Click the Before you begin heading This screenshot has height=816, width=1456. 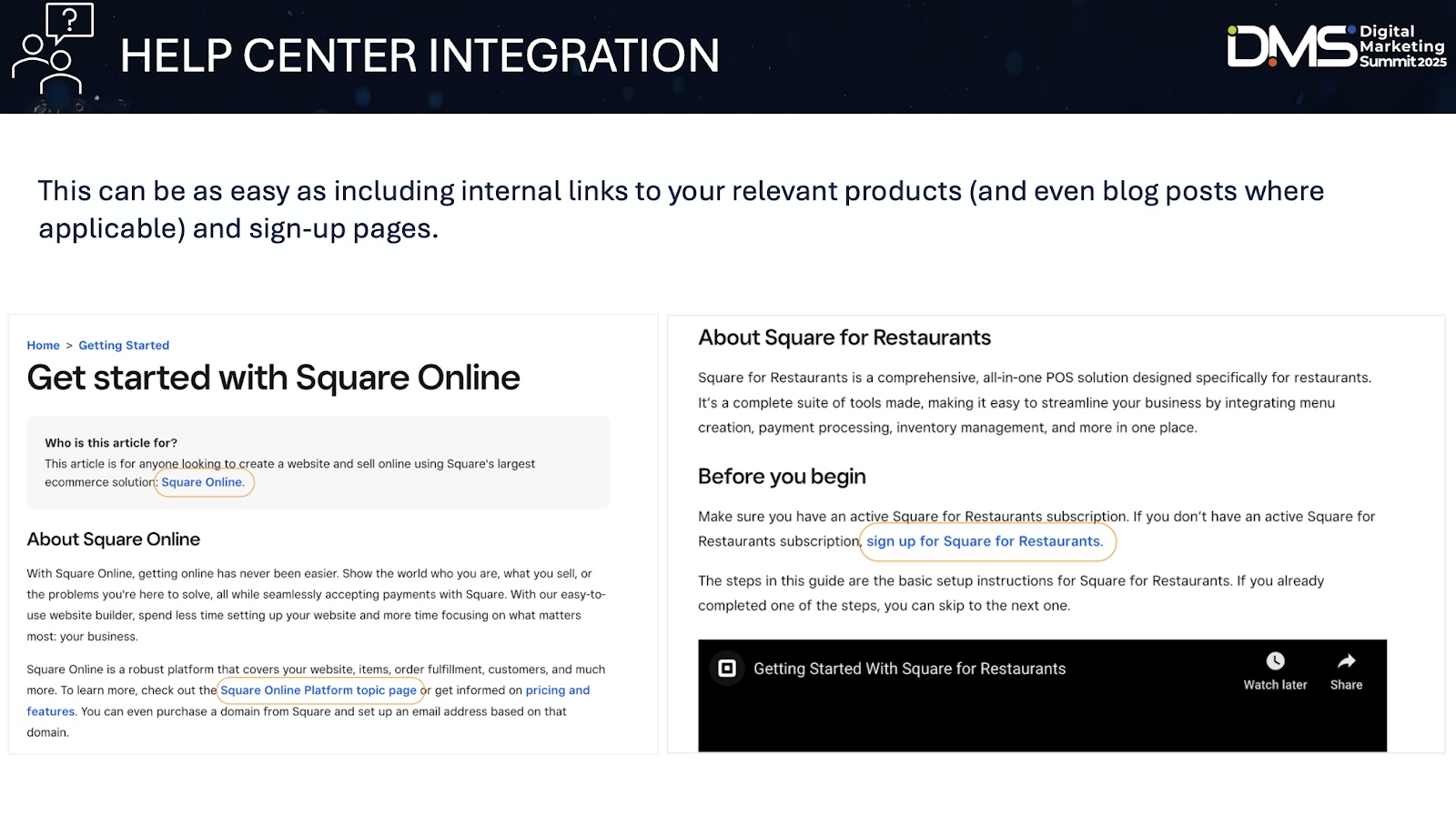[782, 477]
